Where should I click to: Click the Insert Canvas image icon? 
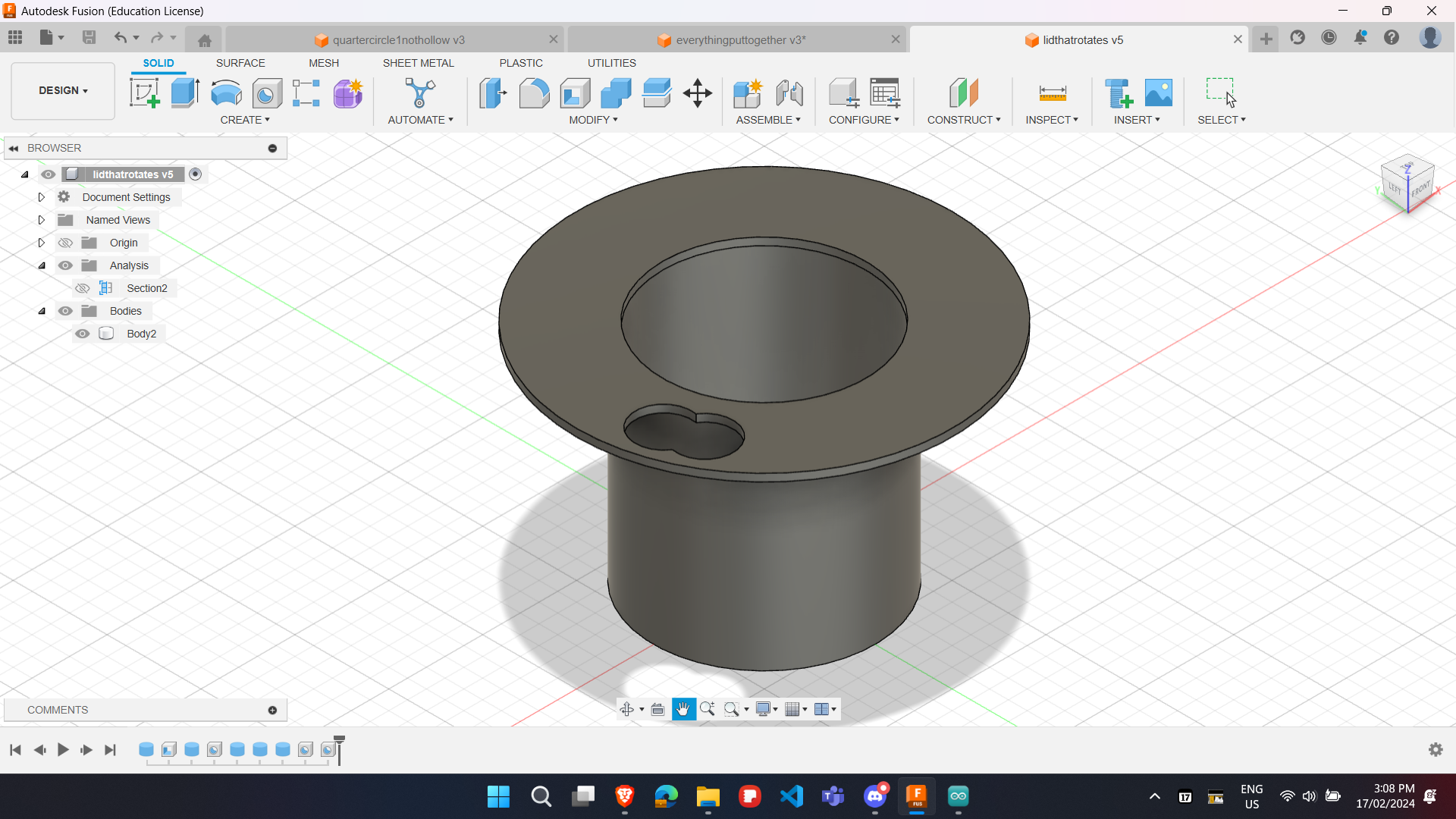(1158, 93)
